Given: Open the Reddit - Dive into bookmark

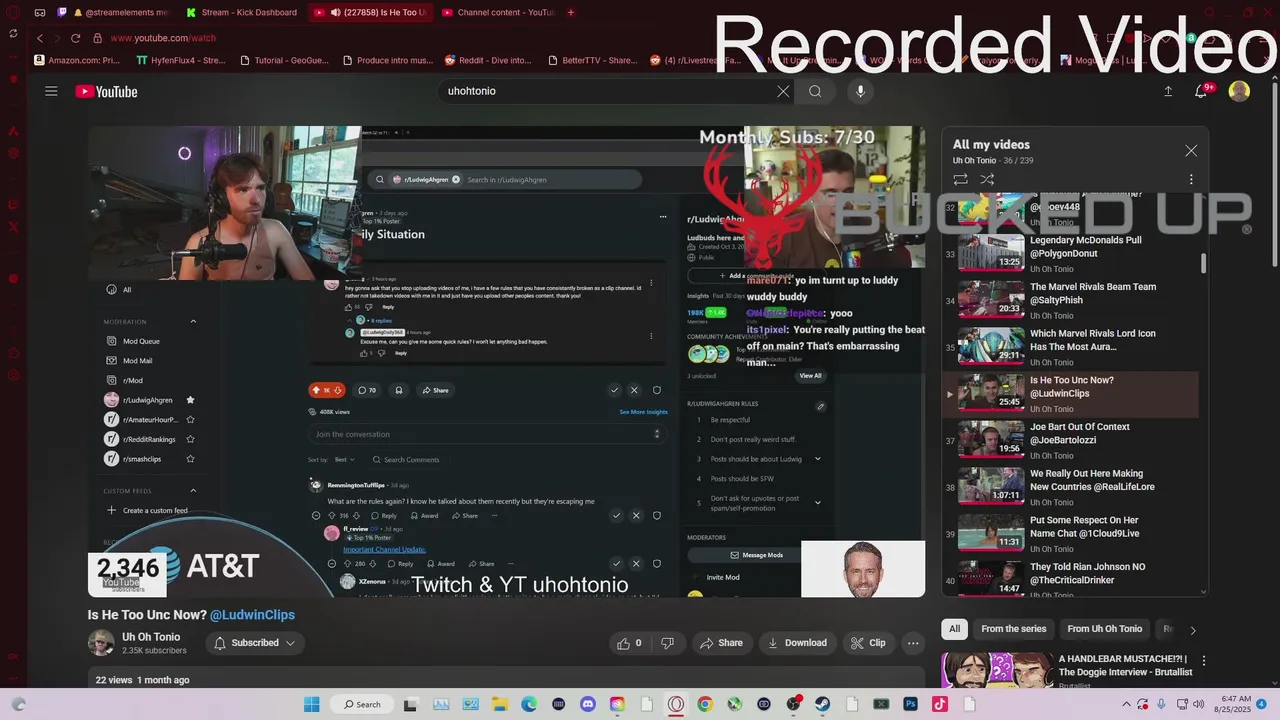Looking at the screenshot, I should (488, 60).
